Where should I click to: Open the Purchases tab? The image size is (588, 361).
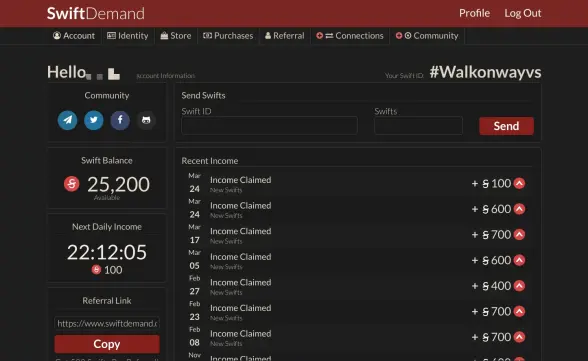[x=228, y=36]
